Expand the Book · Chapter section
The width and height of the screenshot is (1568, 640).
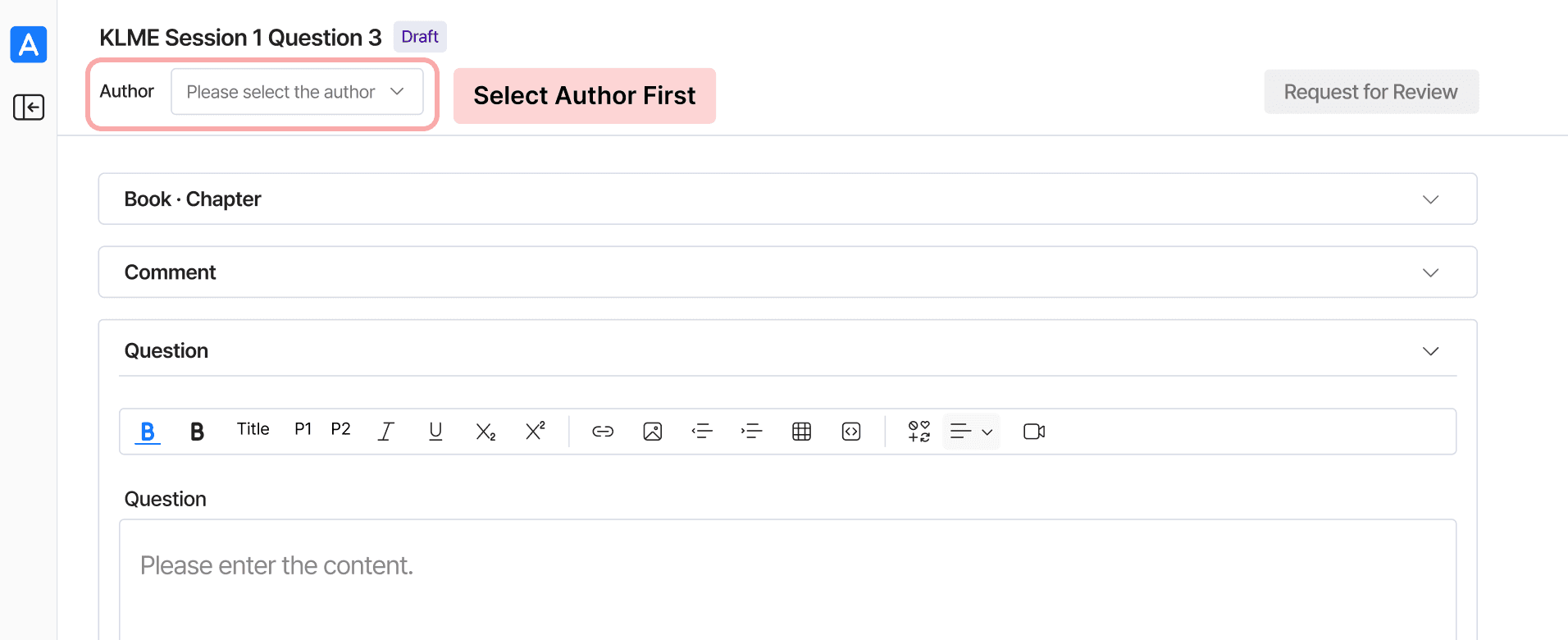click(787, 199)
